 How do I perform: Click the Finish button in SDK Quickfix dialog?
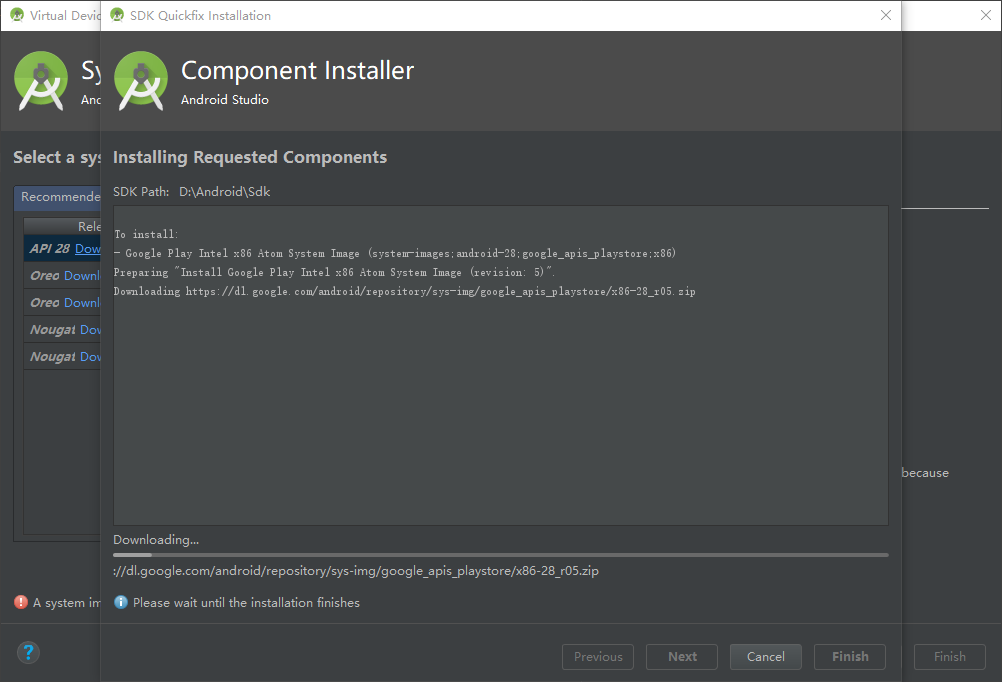(x=850, y=656)
